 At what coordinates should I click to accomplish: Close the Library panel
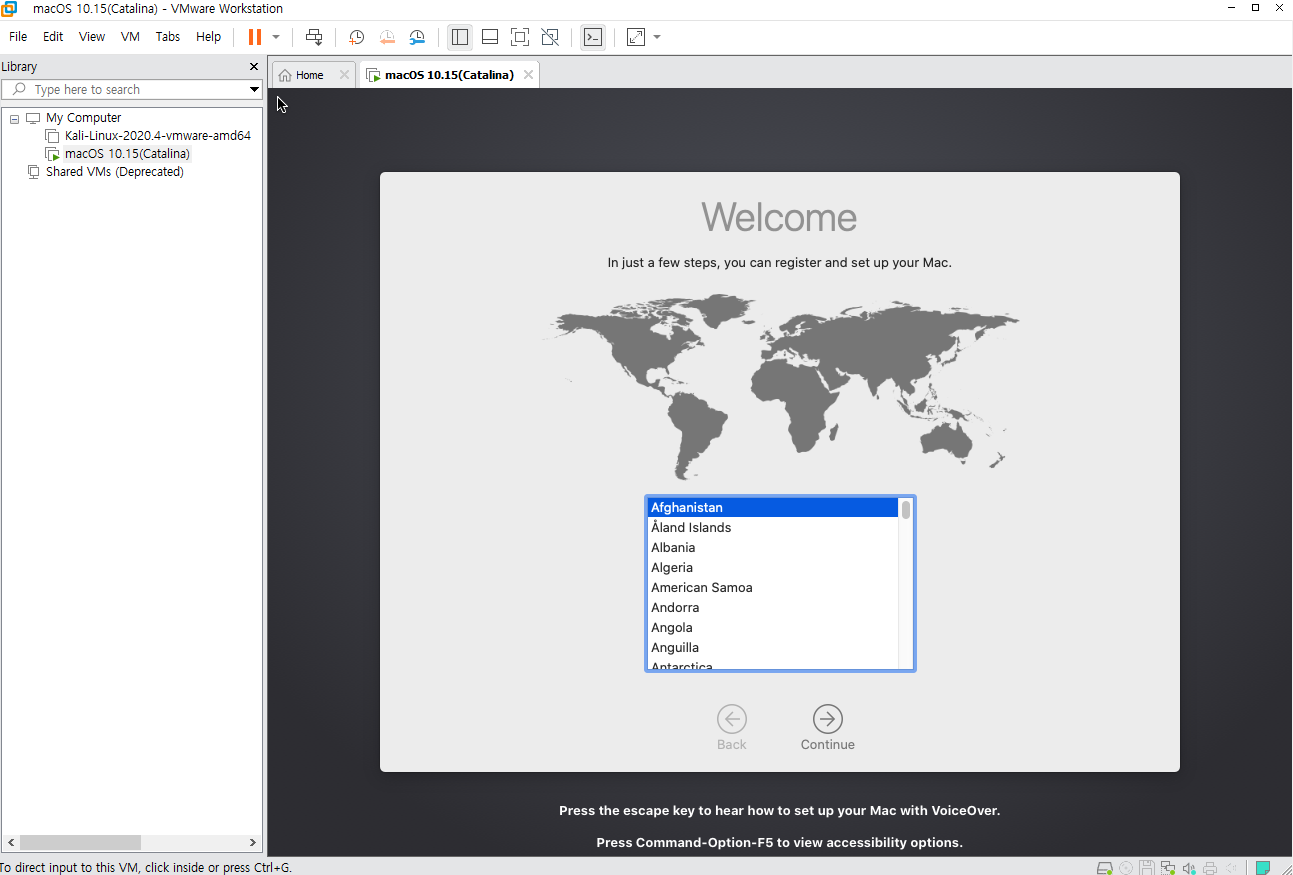coord(253,67)
